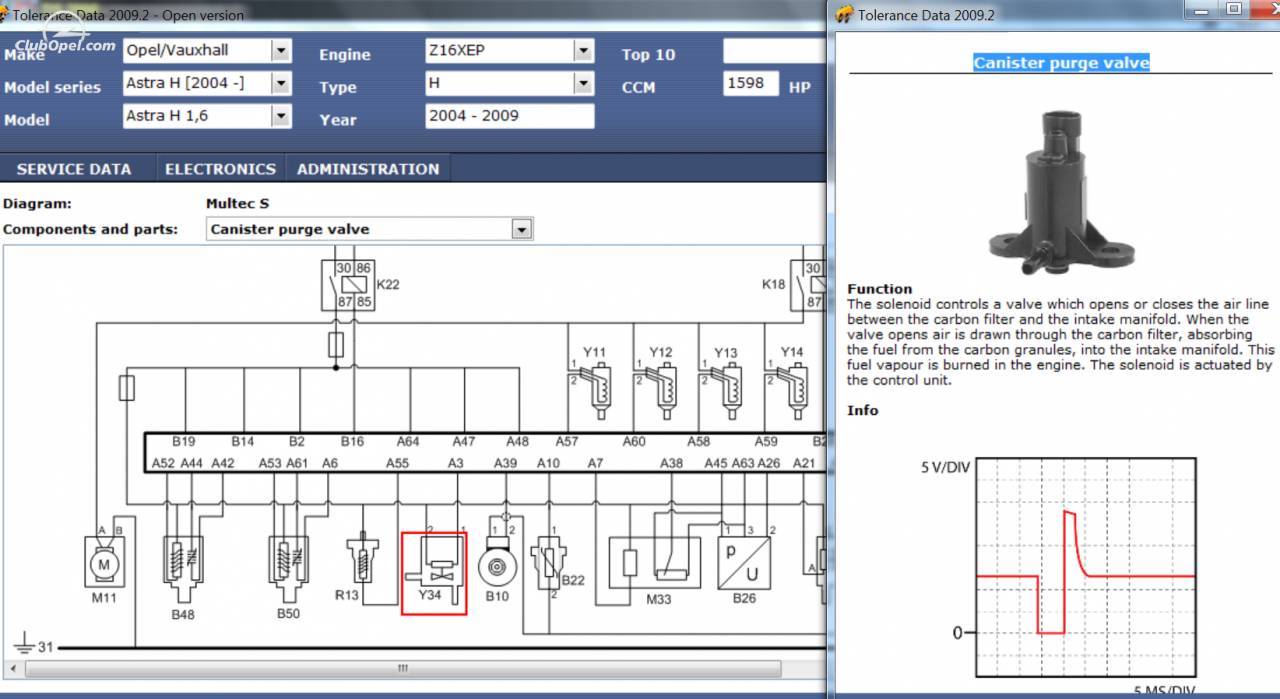Select the M33 component symbol

click(657, 562)
